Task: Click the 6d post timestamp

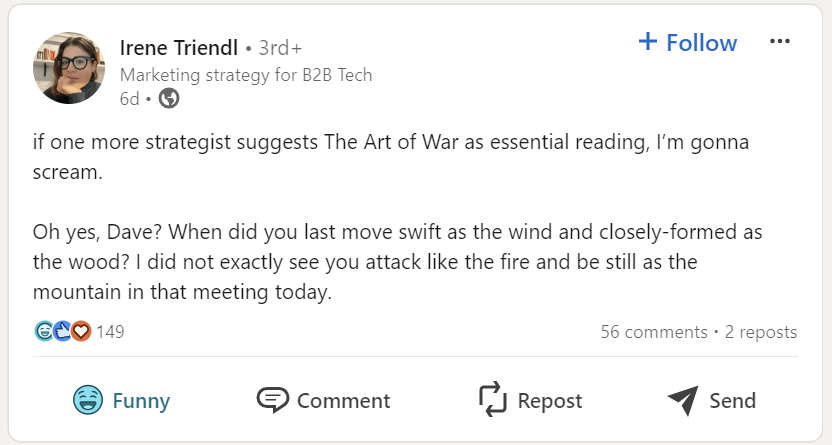Action: tap(129, 98)
